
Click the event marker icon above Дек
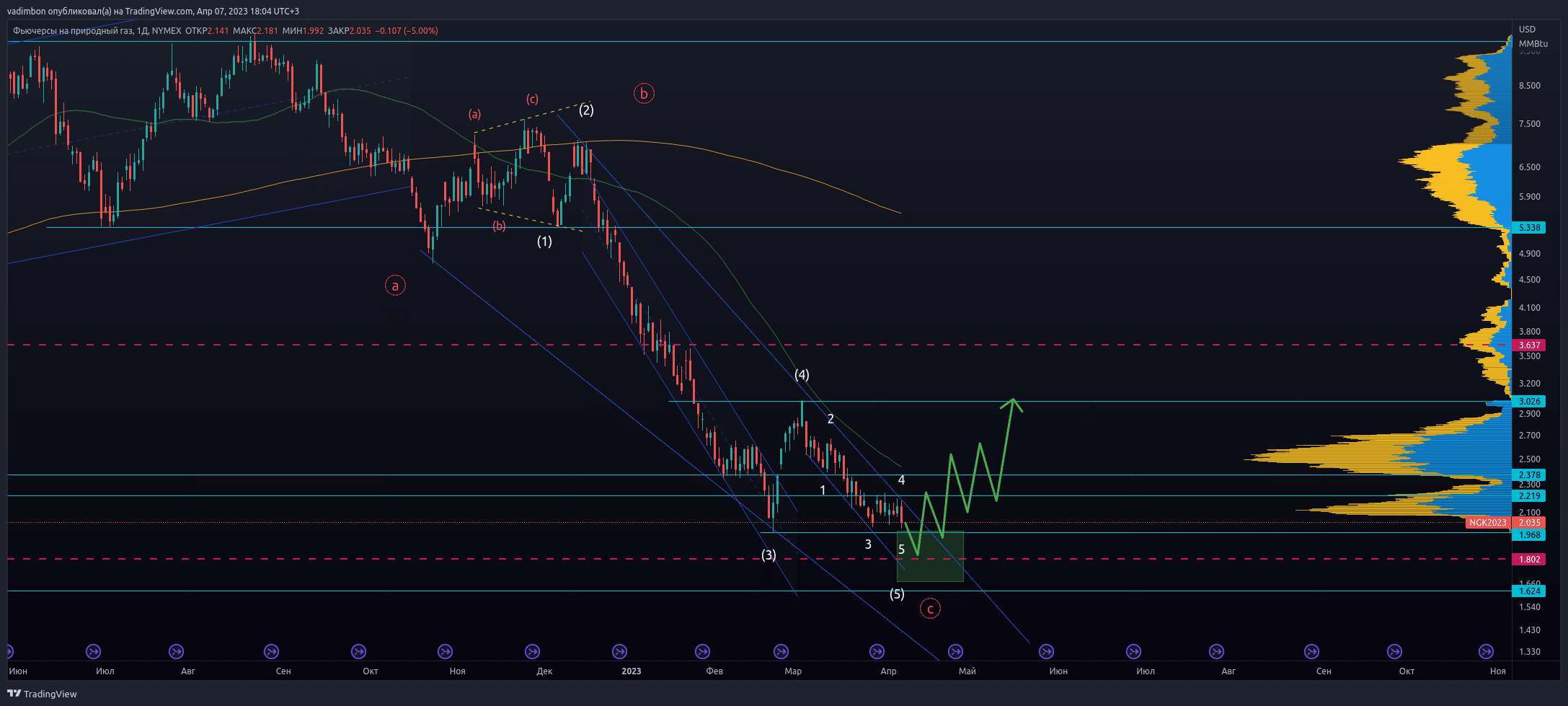pyautogui.click(x=532, y=652)
